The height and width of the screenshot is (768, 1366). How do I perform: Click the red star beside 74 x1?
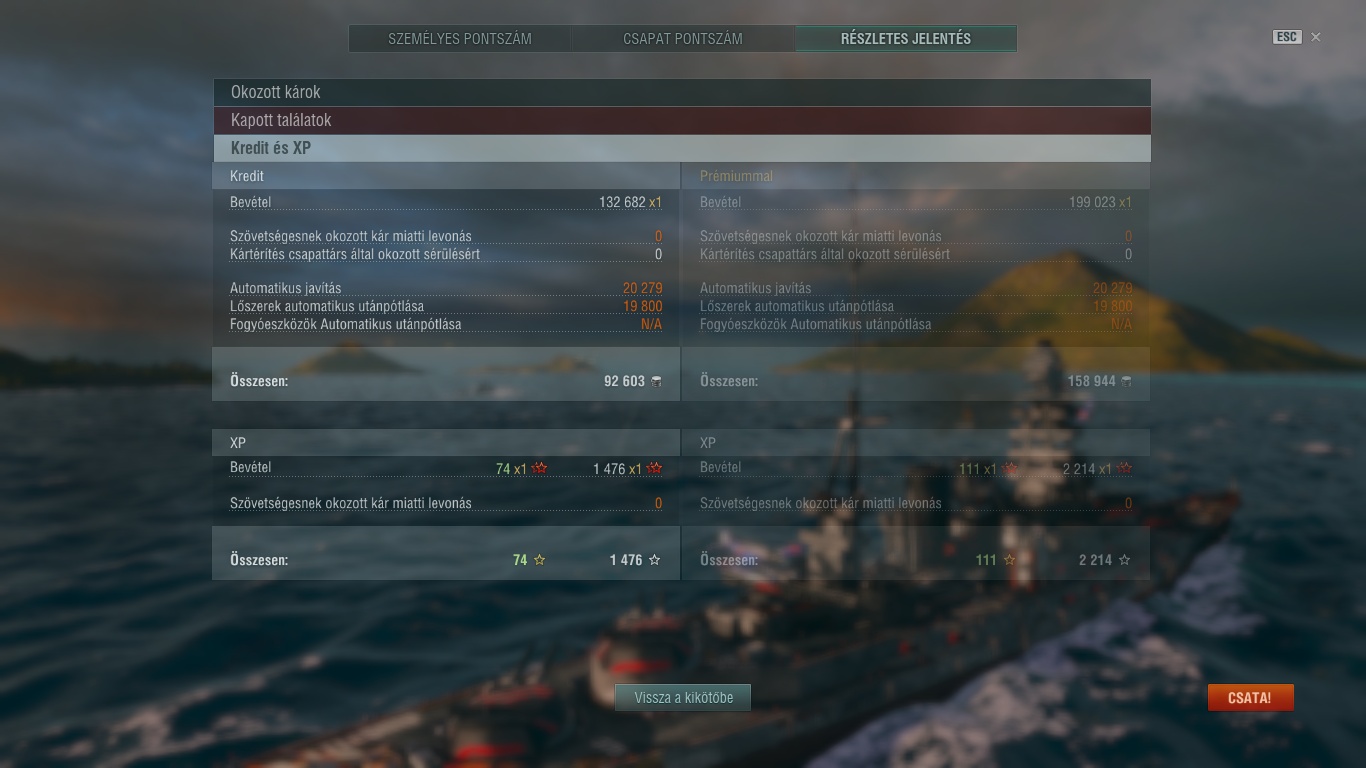540,468
